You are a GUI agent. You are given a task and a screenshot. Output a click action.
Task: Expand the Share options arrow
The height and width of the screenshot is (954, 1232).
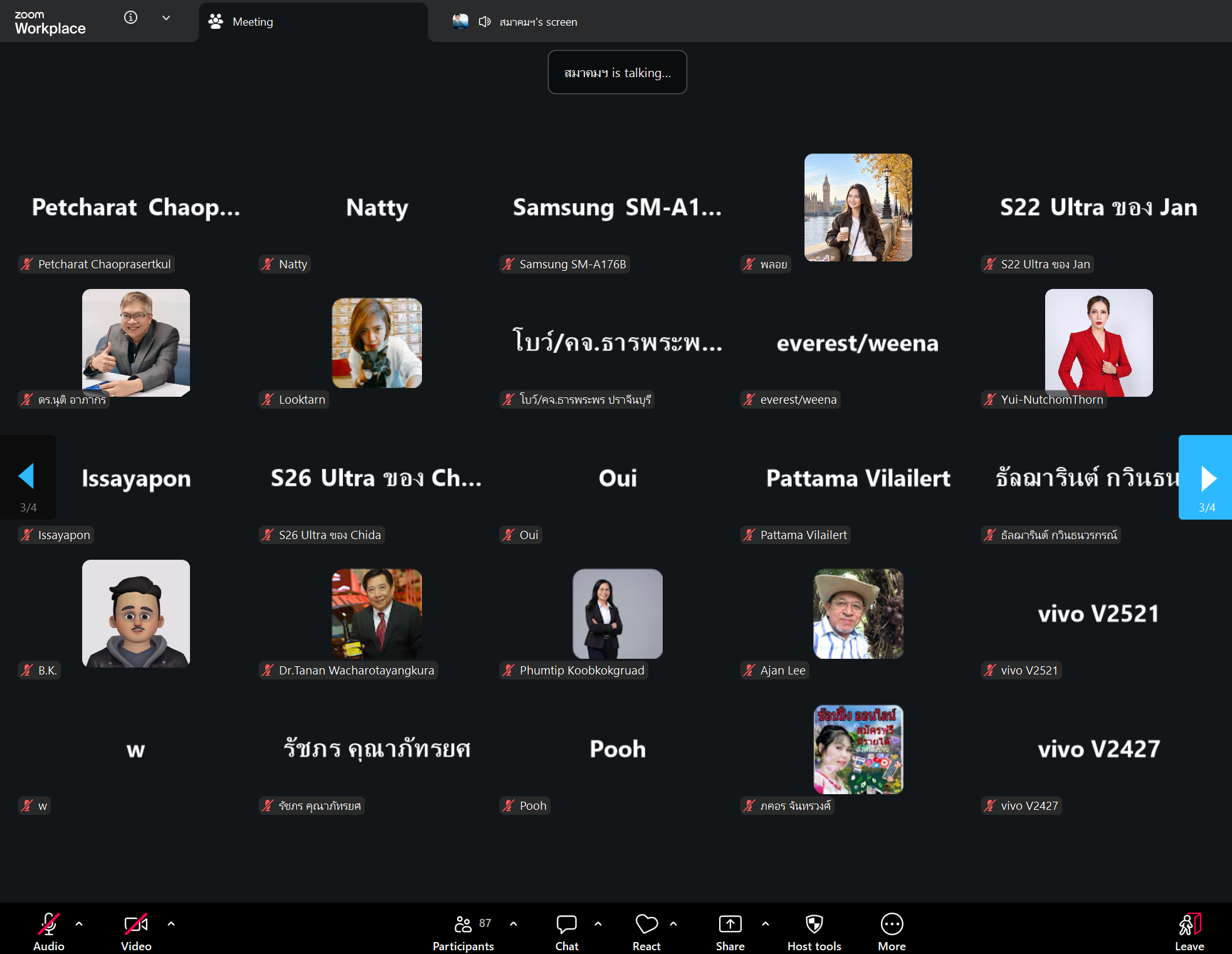766,923
